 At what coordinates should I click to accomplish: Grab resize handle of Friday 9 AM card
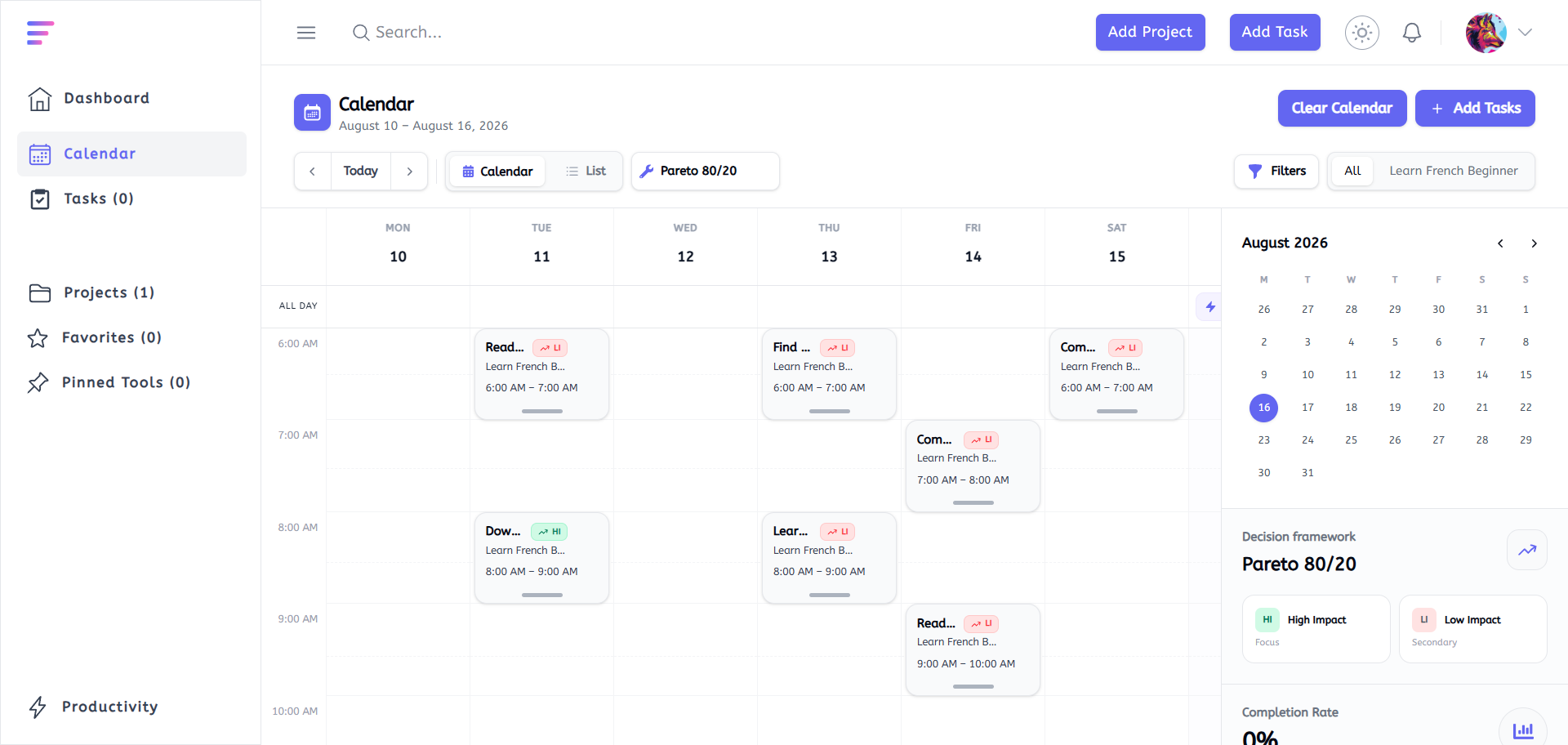tap(973, 687)
